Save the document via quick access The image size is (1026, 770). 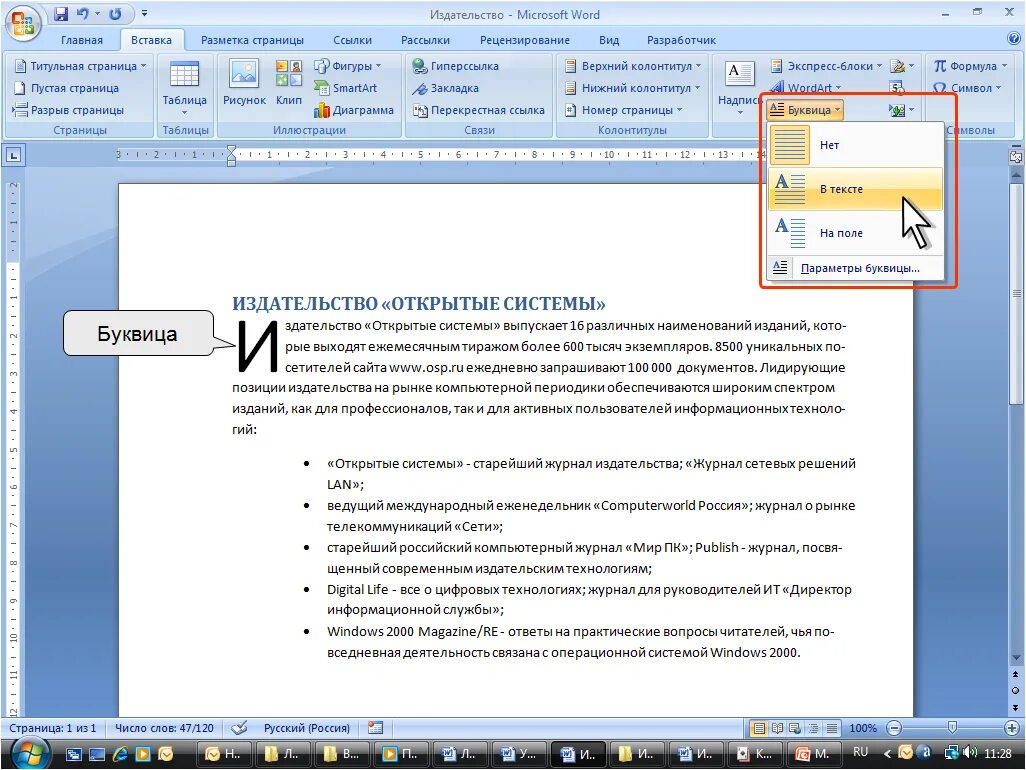62,14
